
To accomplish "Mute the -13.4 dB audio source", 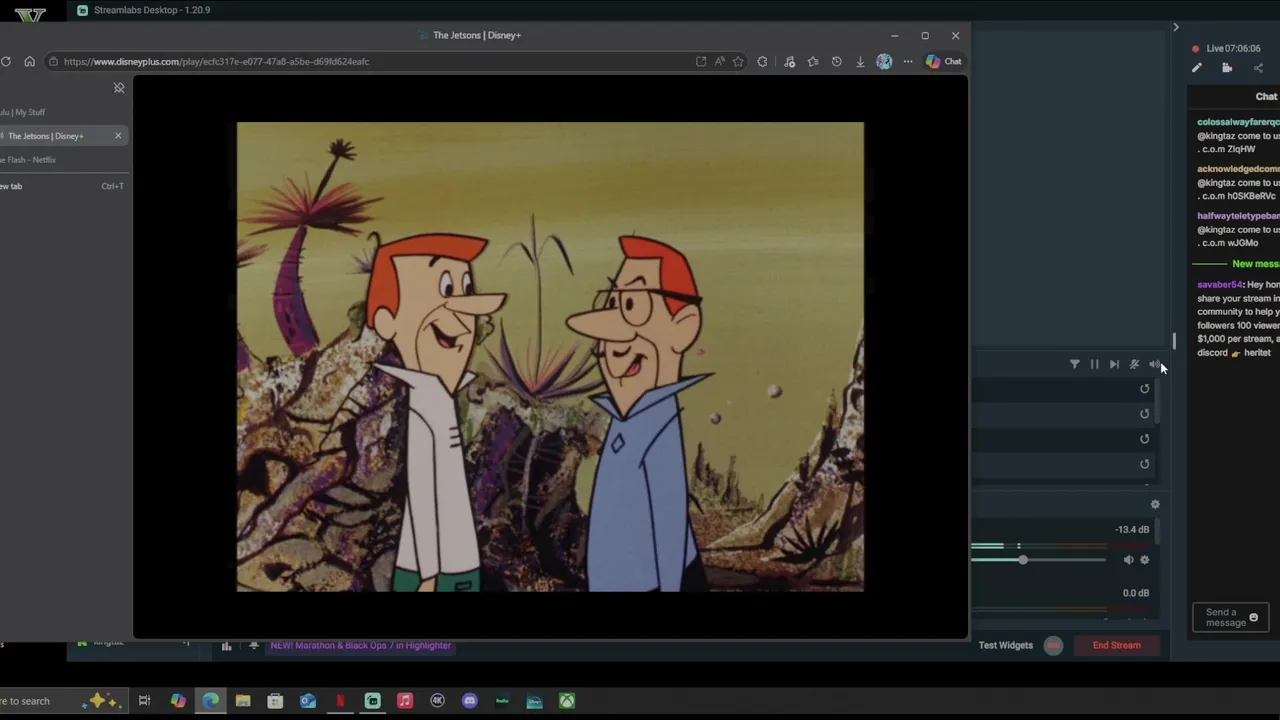I will point(1128,560).
